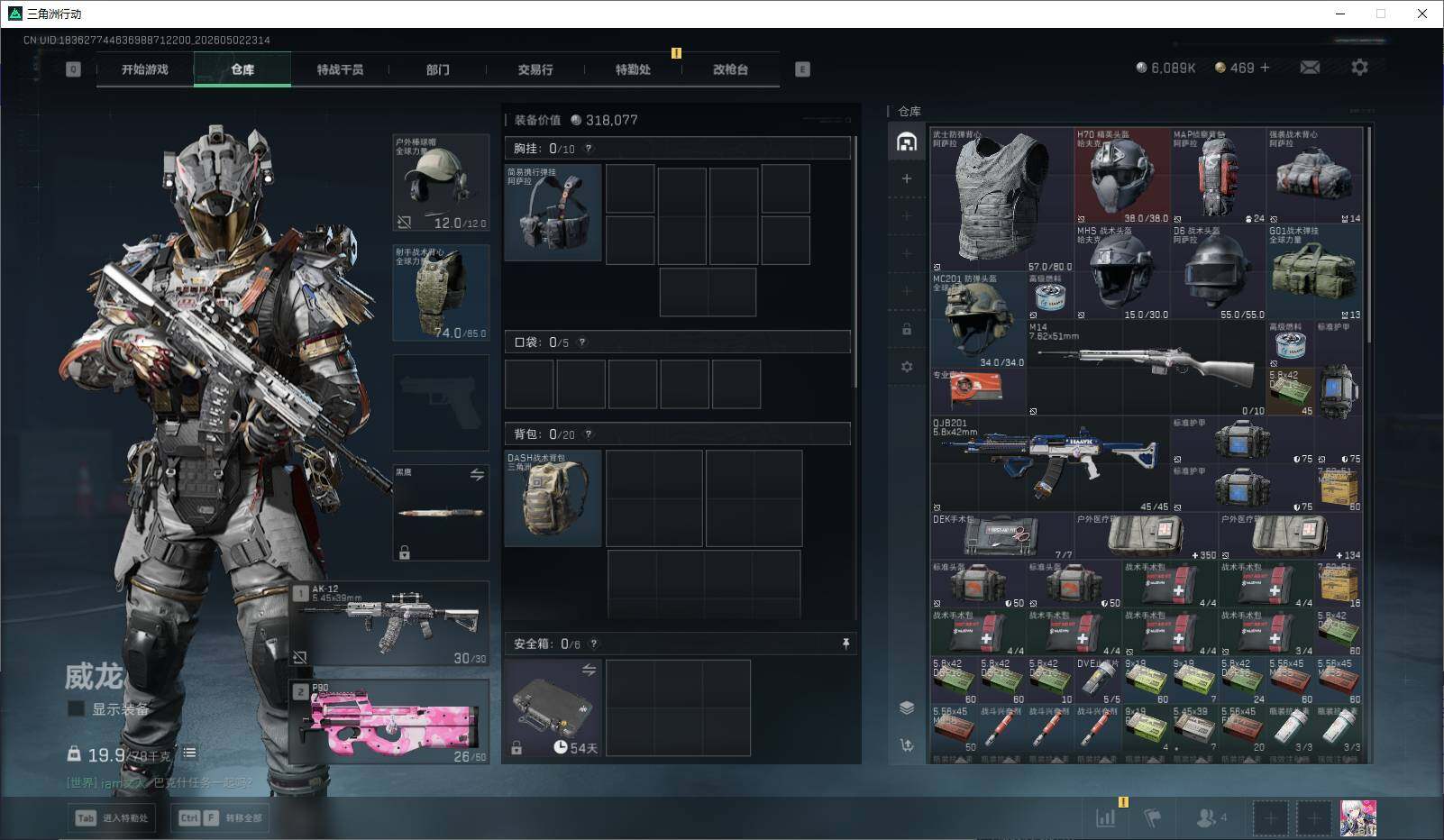This screenshot has height=840, width=1444.
Task: Select the 户外医疗箱 with 350 remaining
Action: pyautogui.click(x=1147, y=536)
